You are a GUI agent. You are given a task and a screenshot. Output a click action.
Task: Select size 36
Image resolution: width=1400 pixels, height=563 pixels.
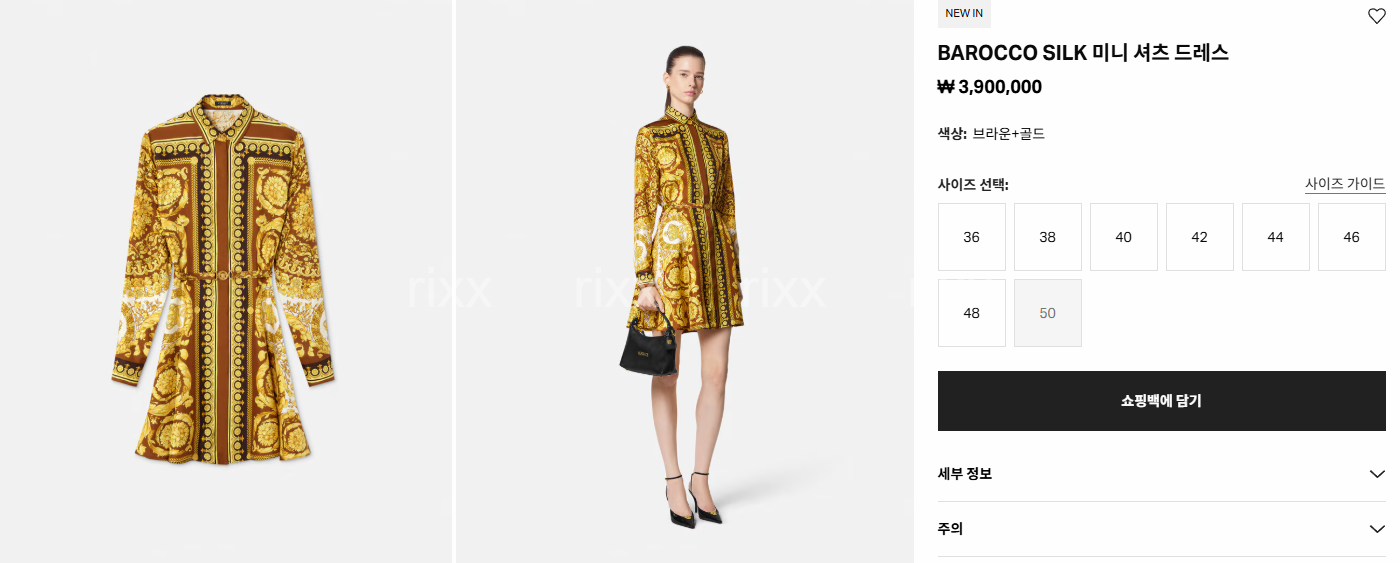pos(972,237)
